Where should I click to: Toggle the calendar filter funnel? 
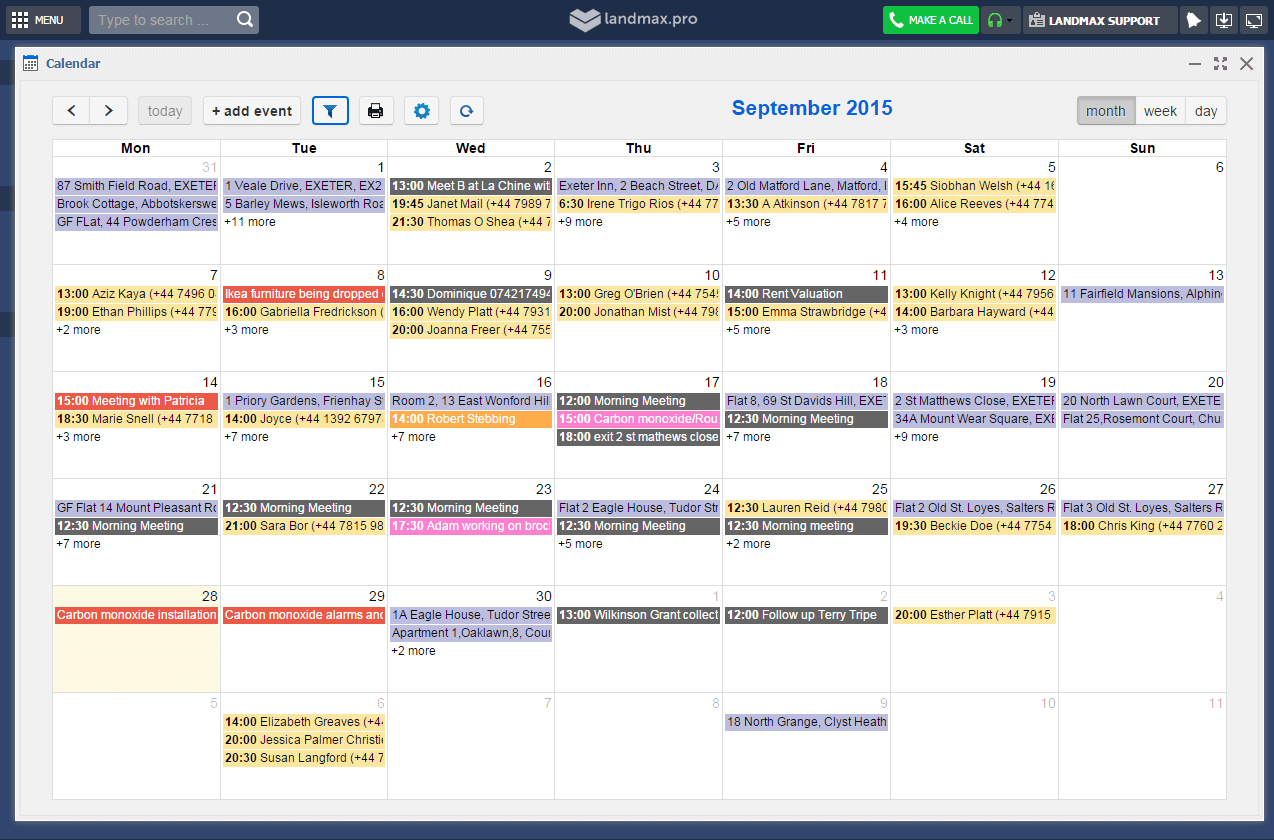(330, 111)
